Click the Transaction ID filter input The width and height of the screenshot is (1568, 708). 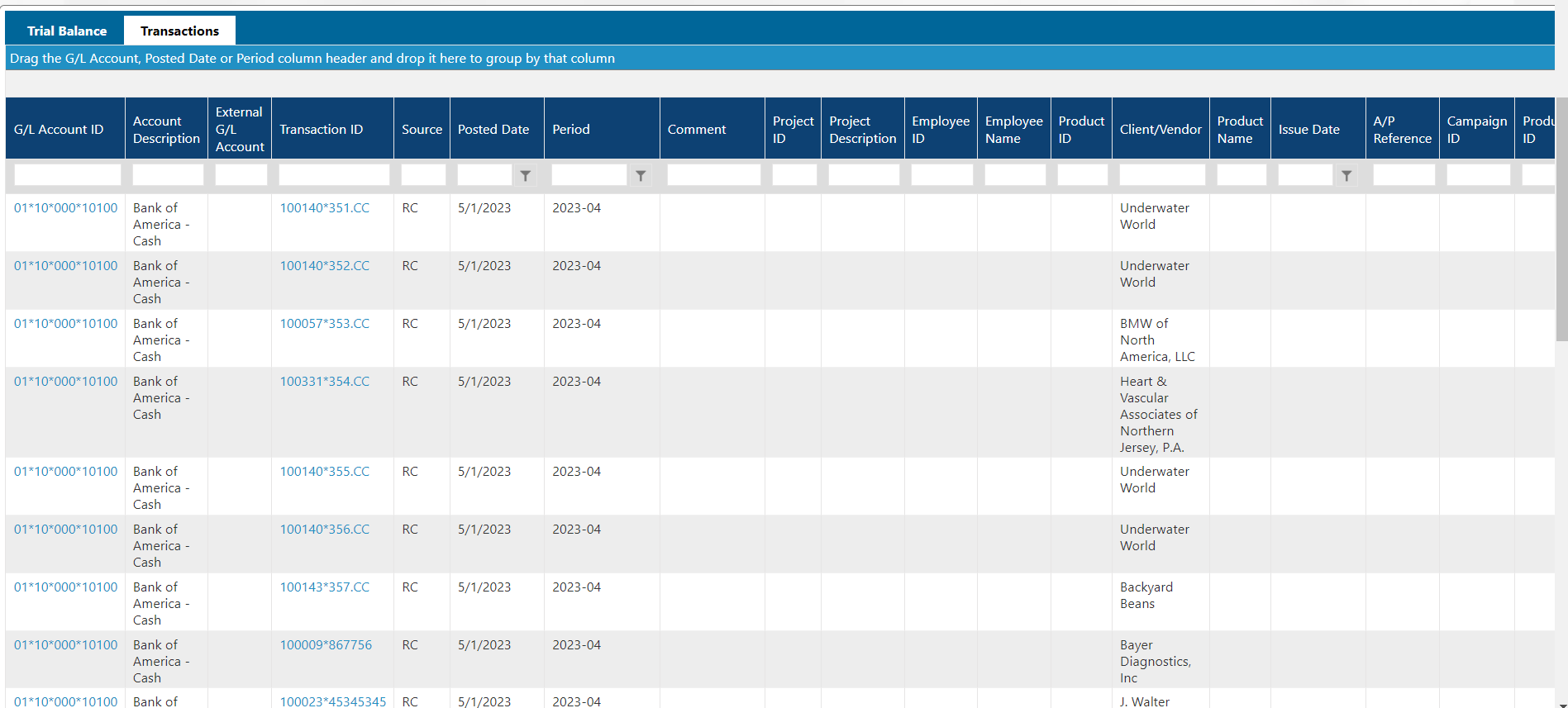coord(334,175)
